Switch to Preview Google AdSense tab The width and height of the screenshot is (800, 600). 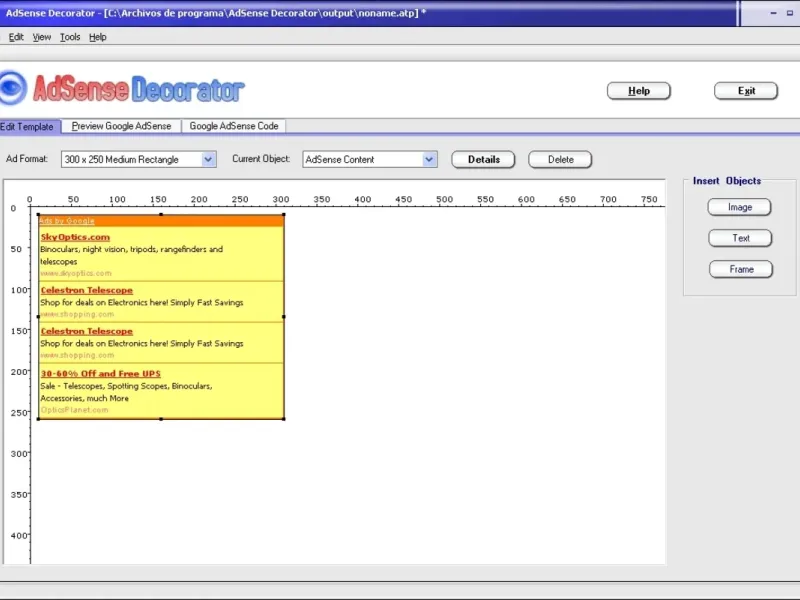click(121, 126)
